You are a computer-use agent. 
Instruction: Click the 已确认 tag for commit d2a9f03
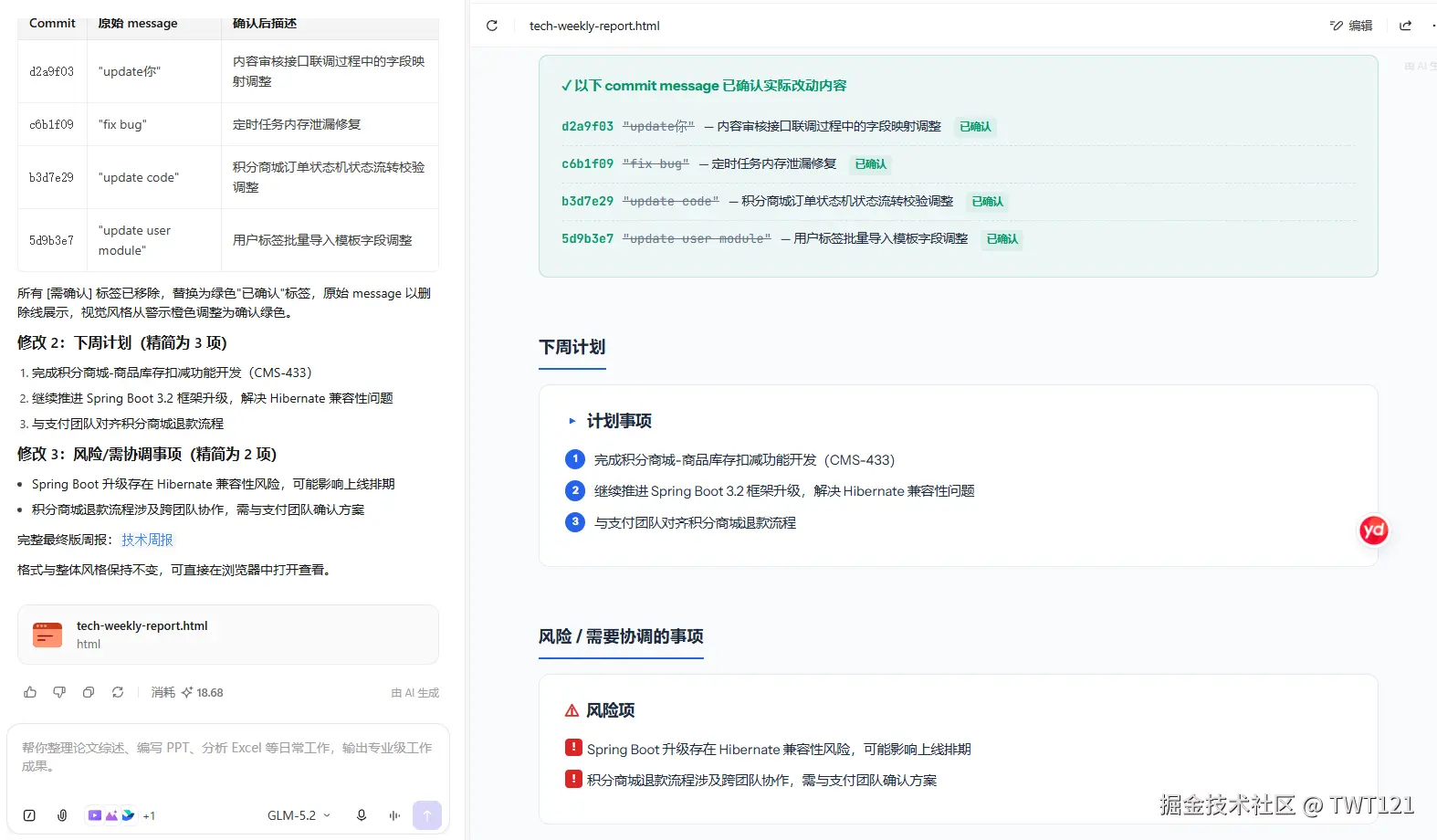click(975, 127)
